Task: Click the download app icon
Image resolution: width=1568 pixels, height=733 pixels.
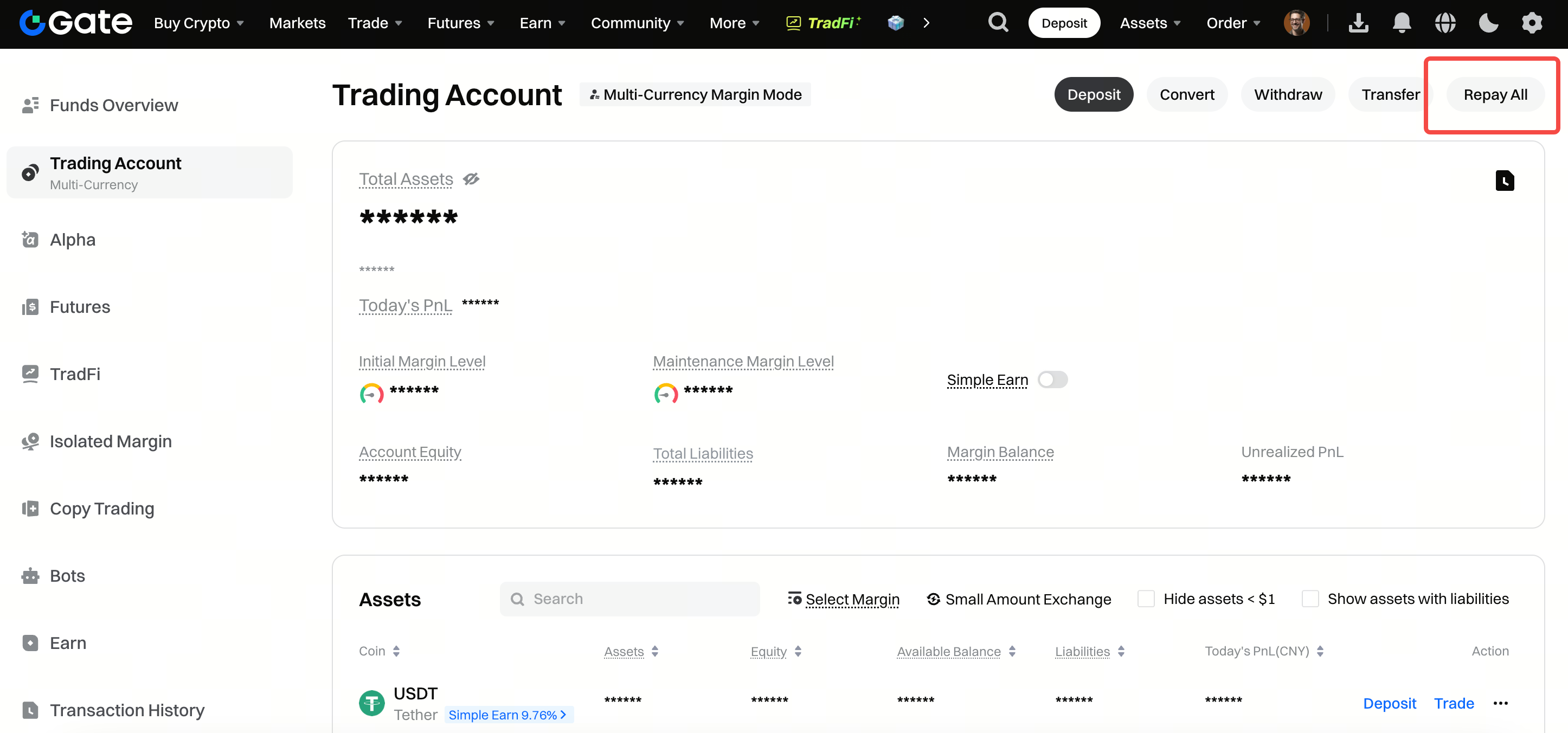Action: pos(1358,23)
